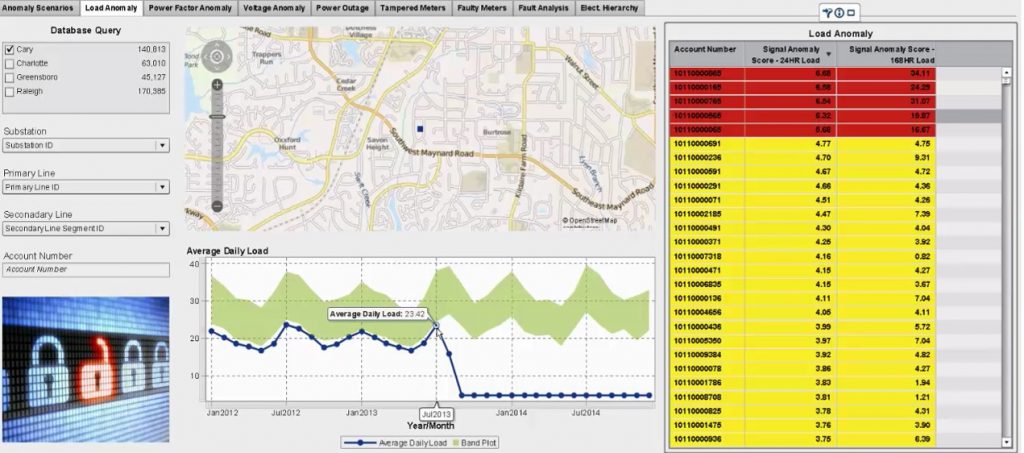Click the map zoom slider handle
The width and height of the screenshot is (1024, 453).
[x=217, y=118]
